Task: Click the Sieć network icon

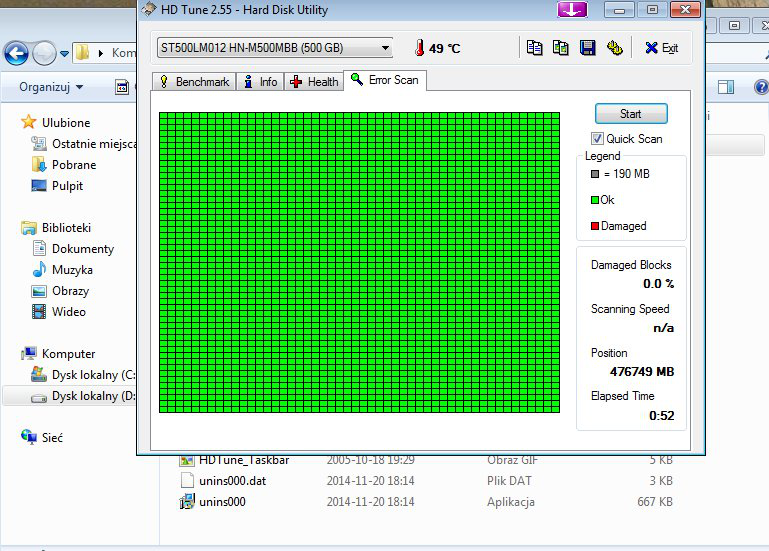Action: [28, 437]
